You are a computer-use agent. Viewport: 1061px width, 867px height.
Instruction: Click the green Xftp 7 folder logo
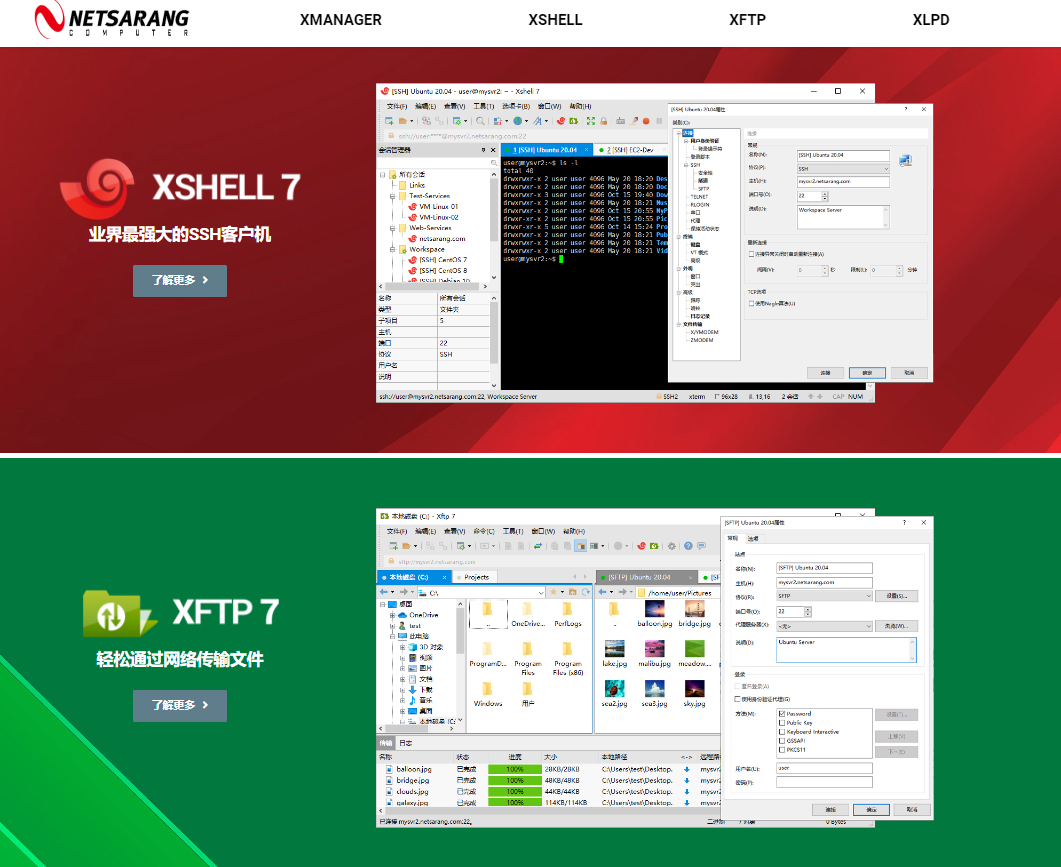(x=118, y=613)
